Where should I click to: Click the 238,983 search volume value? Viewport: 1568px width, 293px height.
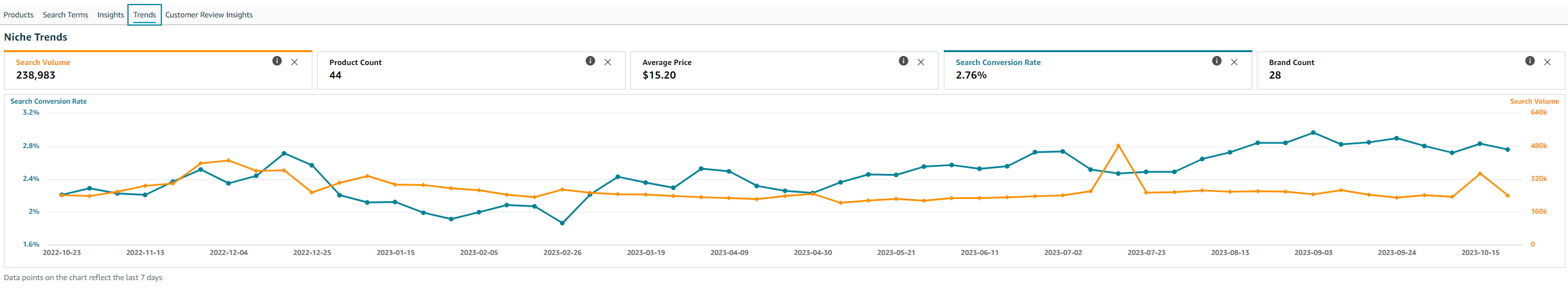(35, 75)
